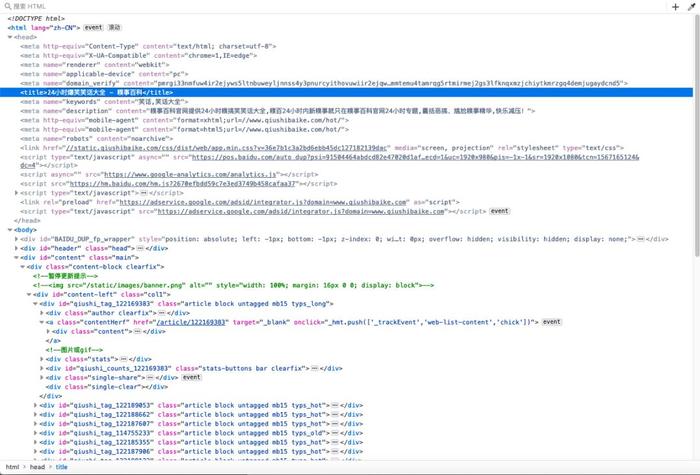Open the hm.baidu.com hm.js link
This screenshot has height=475, width=700.
point(183,184)
